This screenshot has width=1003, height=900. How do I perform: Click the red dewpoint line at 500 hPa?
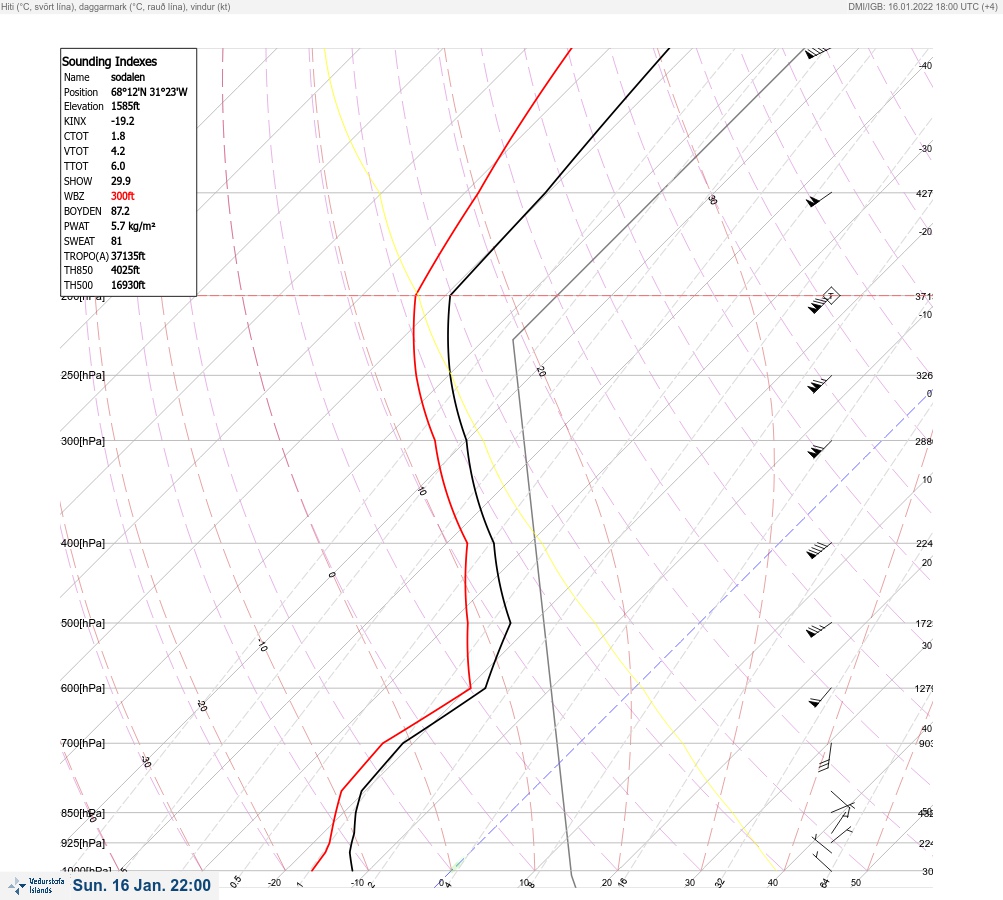point(467,623)
